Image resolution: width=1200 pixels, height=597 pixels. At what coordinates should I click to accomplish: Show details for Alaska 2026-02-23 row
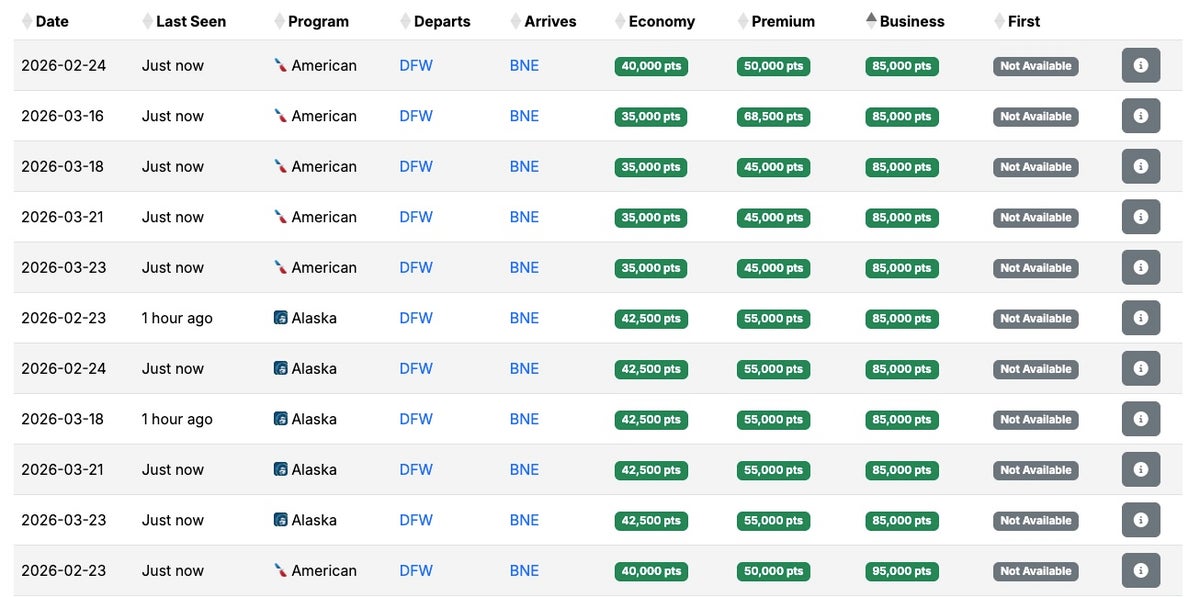(x=1140, y=318)
